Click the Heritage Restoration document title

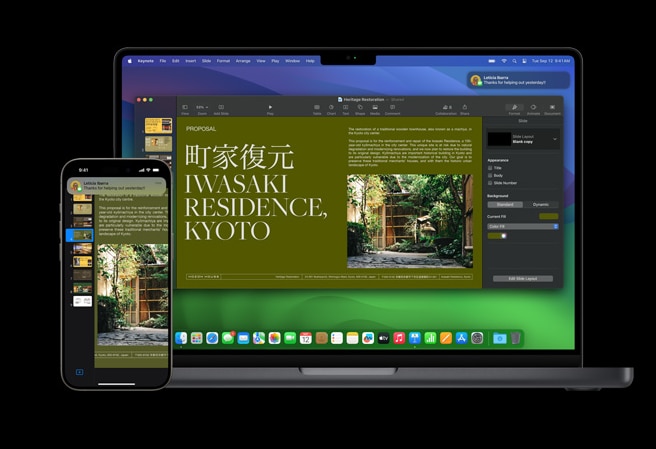[x=364, y=100]
